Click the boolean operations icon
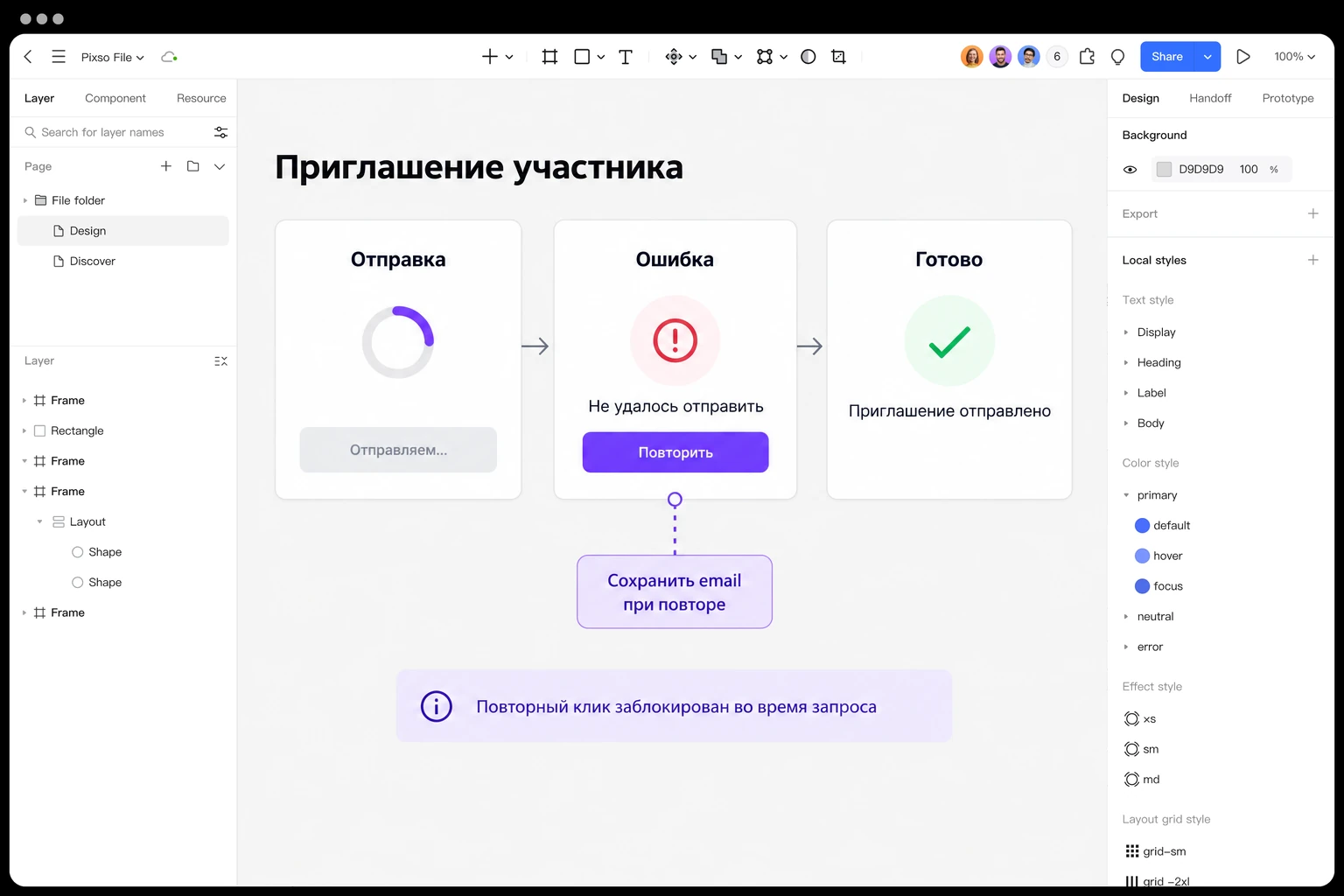This screenshot has width=1344, height=896. pos(719,57)
